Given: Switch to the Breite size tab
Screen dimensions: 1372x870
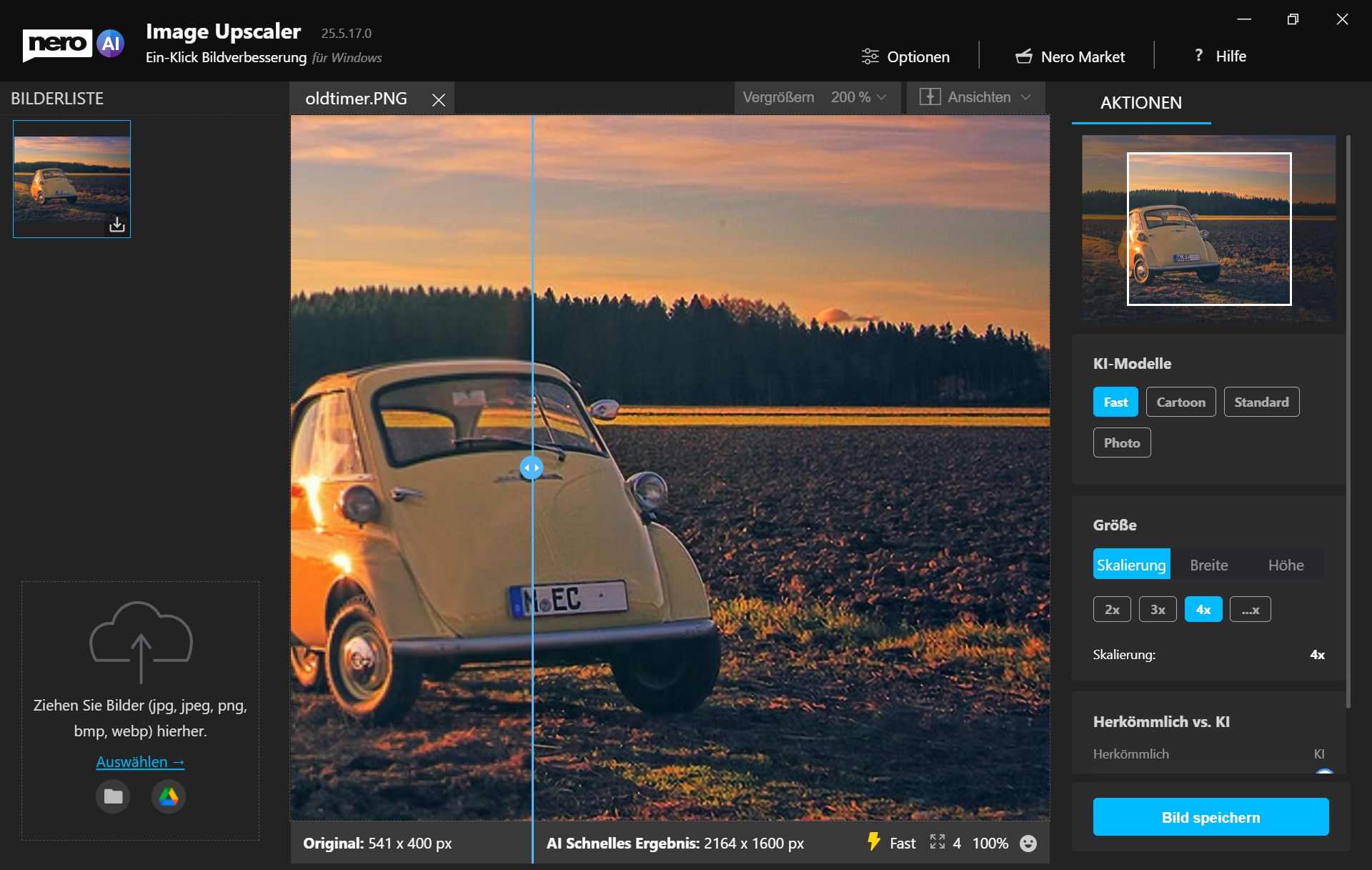Looking at the screenshot, I should 1209,565.
